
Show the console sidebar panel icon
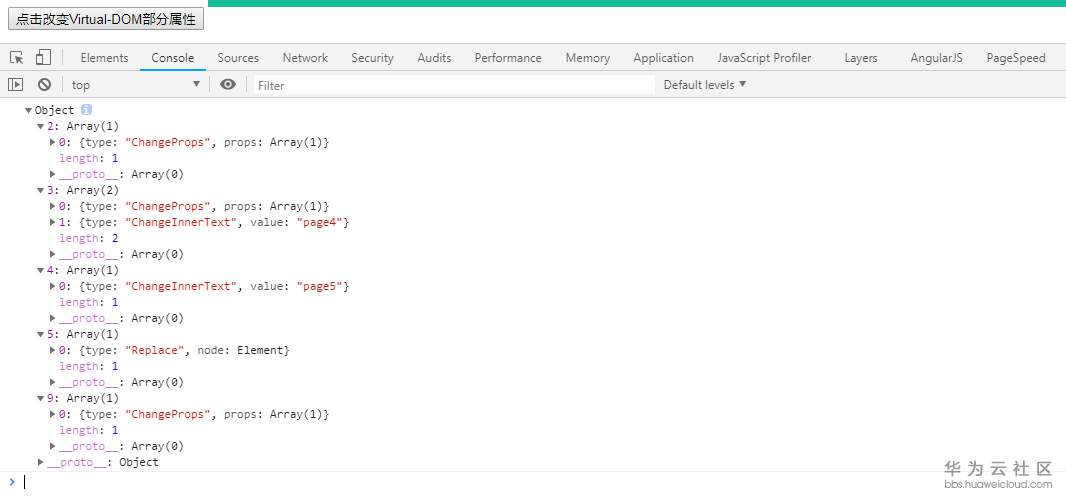[x=16, y=85]
